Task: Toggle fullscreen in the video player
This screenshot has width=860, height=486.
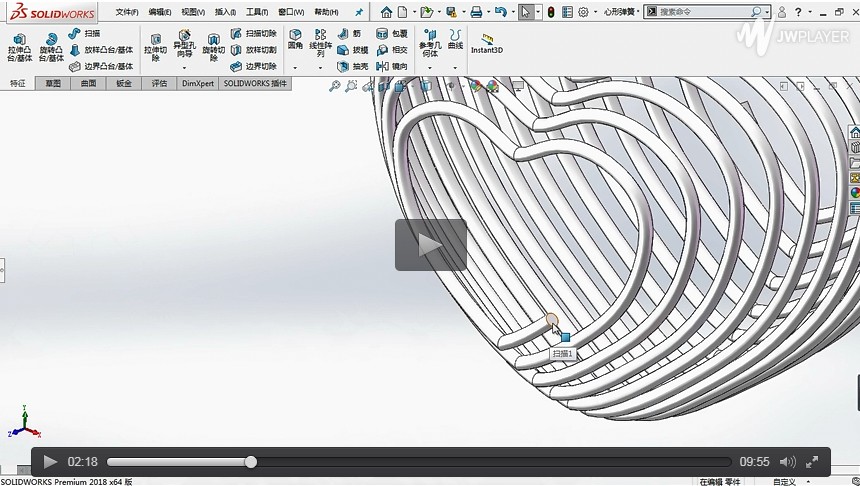Action: pos(813,462)
